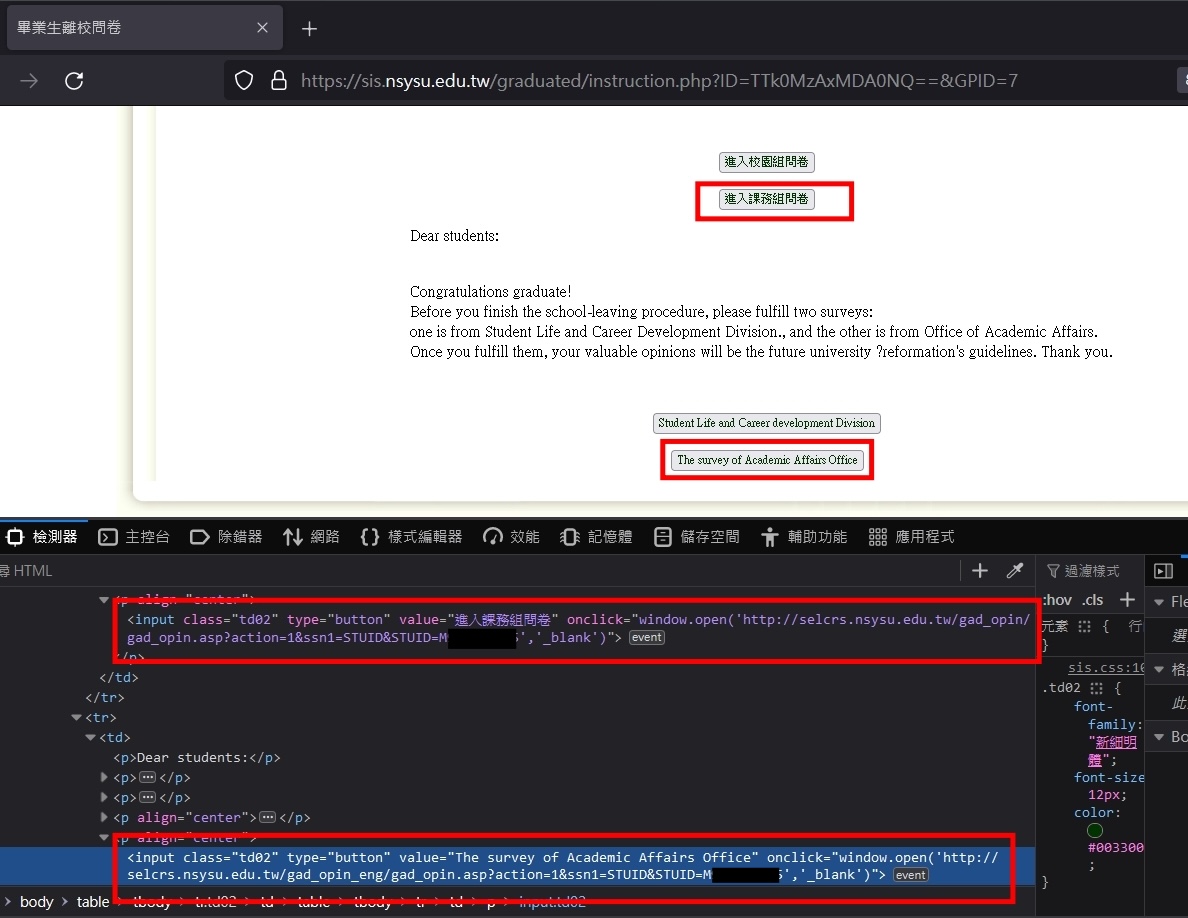Open the 應用程式 application tab
The height and width of the screenshot is (918, 1188).
pos(911,537)
